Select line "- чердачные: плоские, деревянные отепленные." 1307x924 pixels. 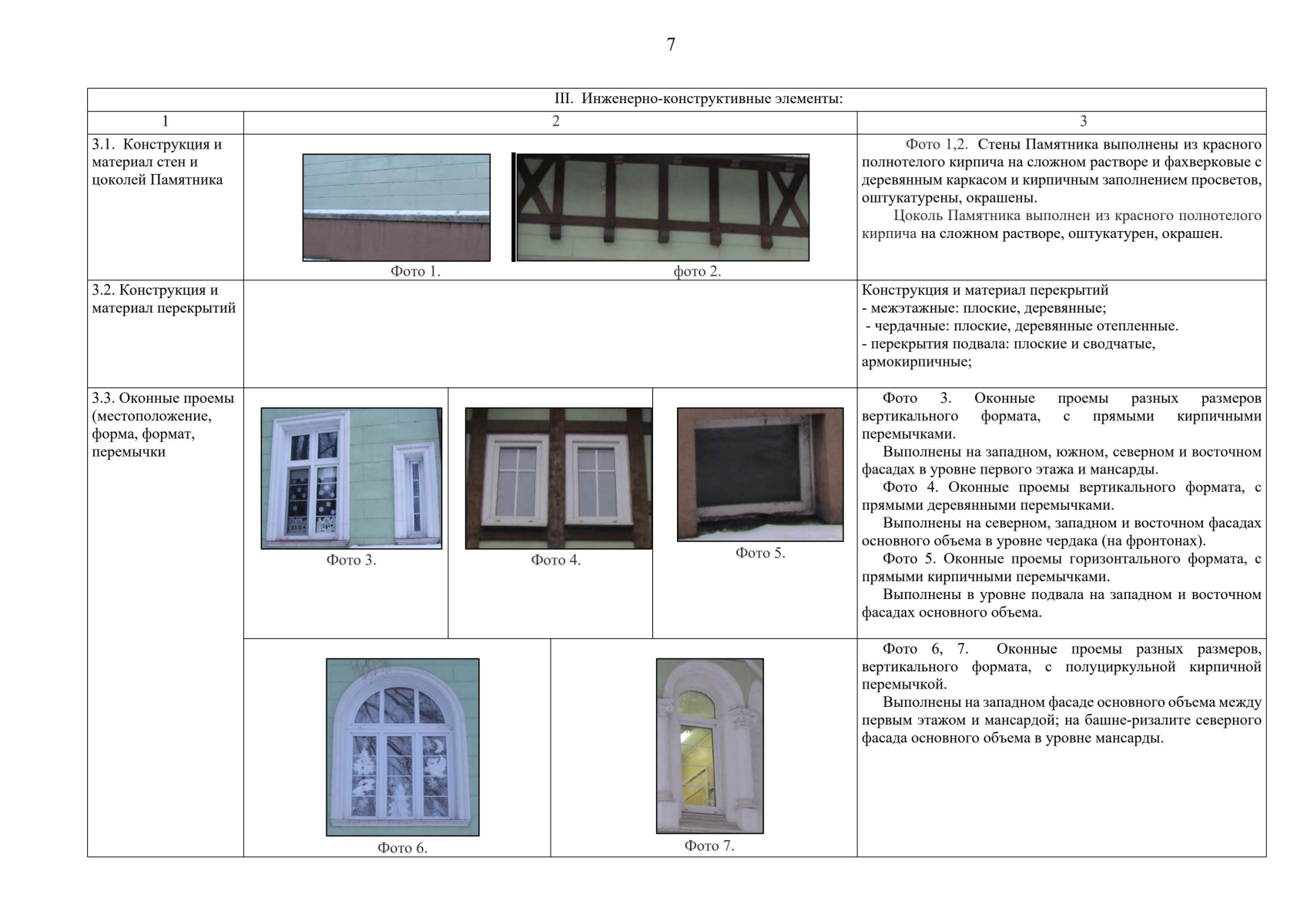tap(1020, 326)
